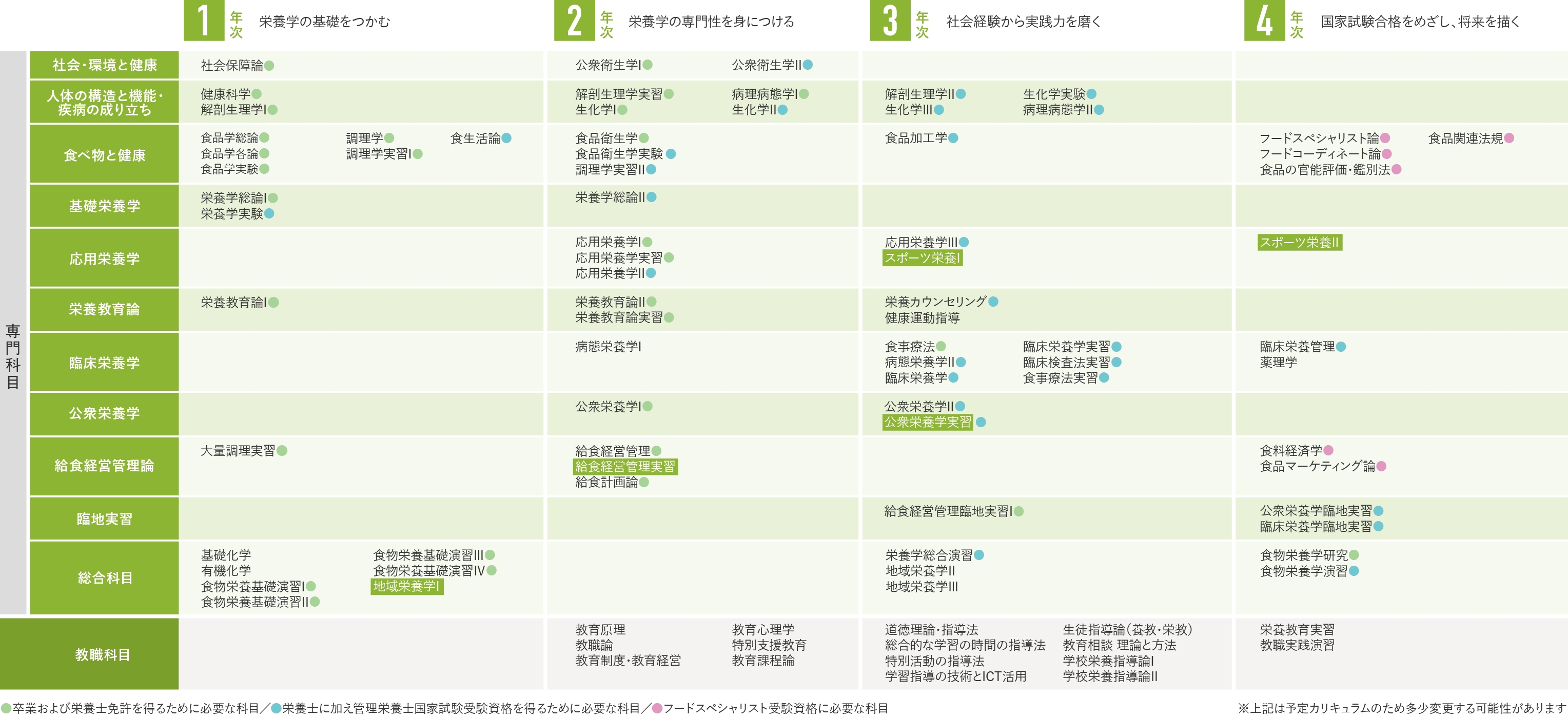Select the 食べ物と健康 category header
This screenshot has width=1568, height=718.
click(104, 154)
